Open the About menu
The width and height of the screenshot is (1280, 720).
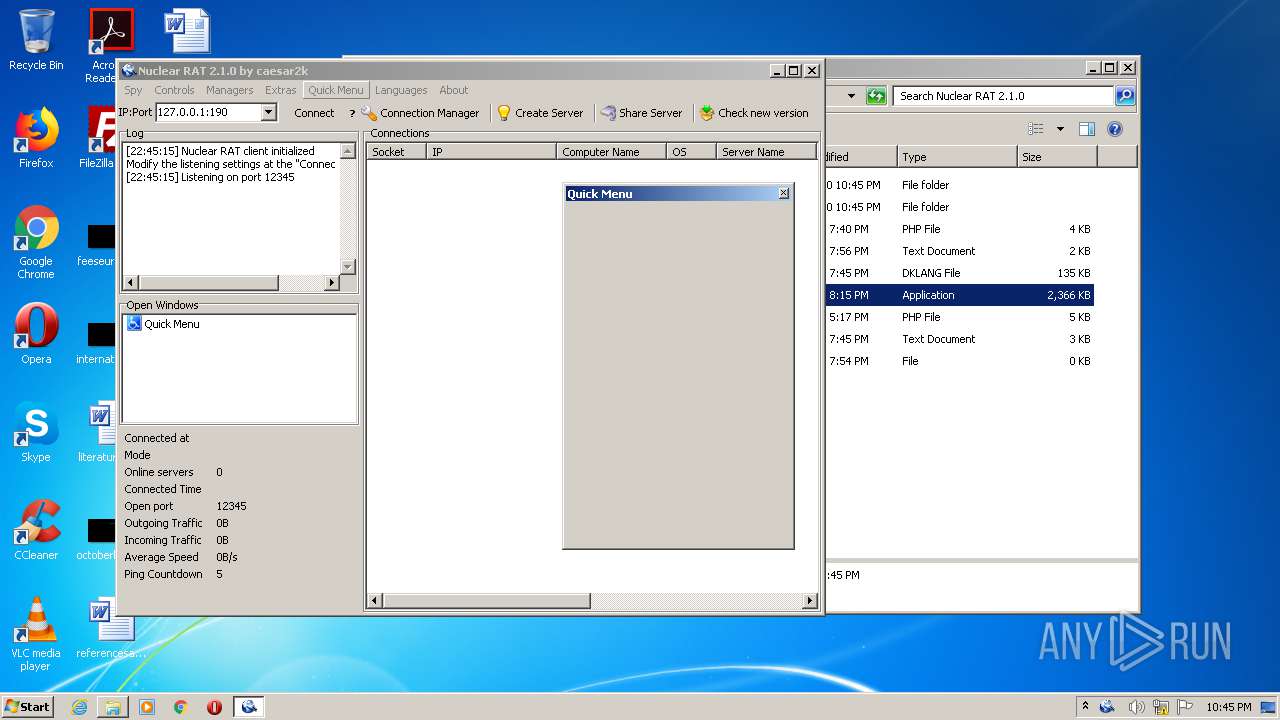(453, 90)
